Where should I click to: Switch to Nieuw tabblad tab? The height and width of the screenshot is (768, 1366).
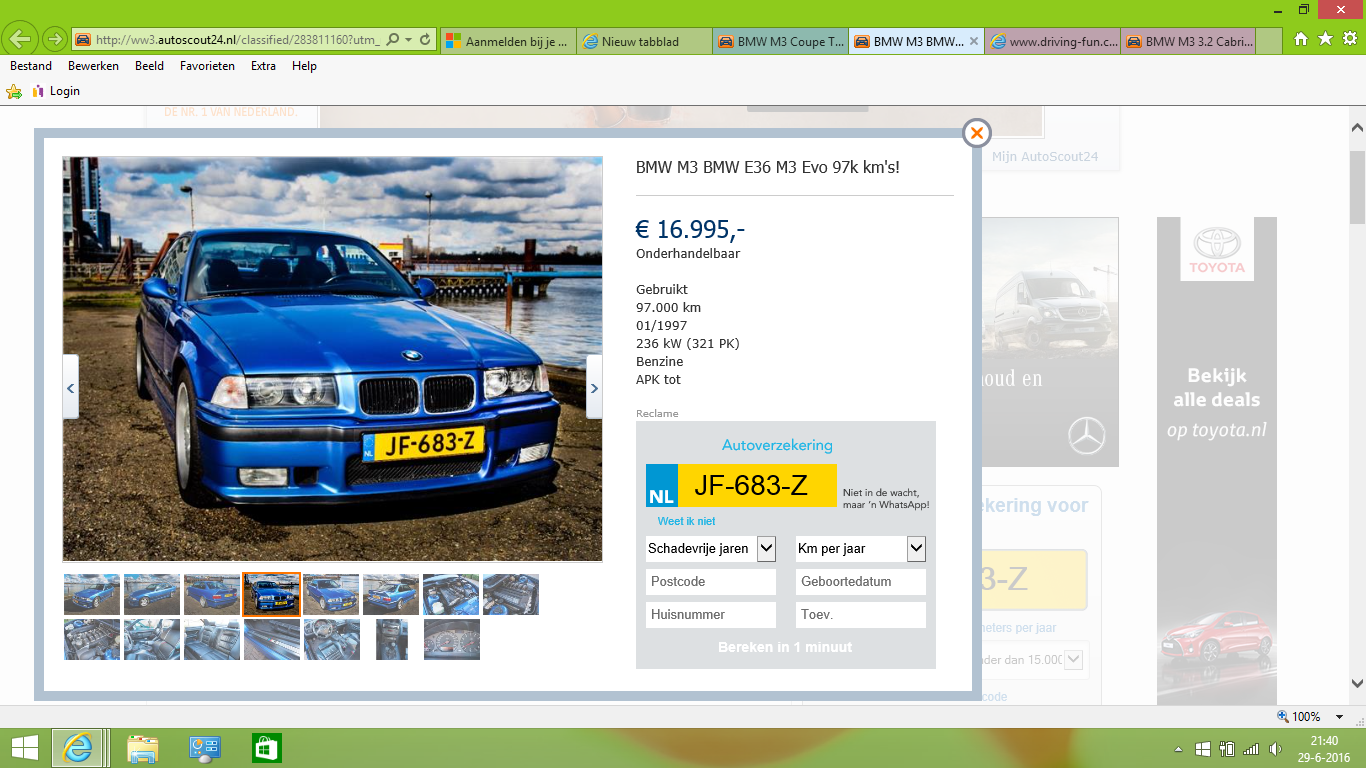(645, 41)
